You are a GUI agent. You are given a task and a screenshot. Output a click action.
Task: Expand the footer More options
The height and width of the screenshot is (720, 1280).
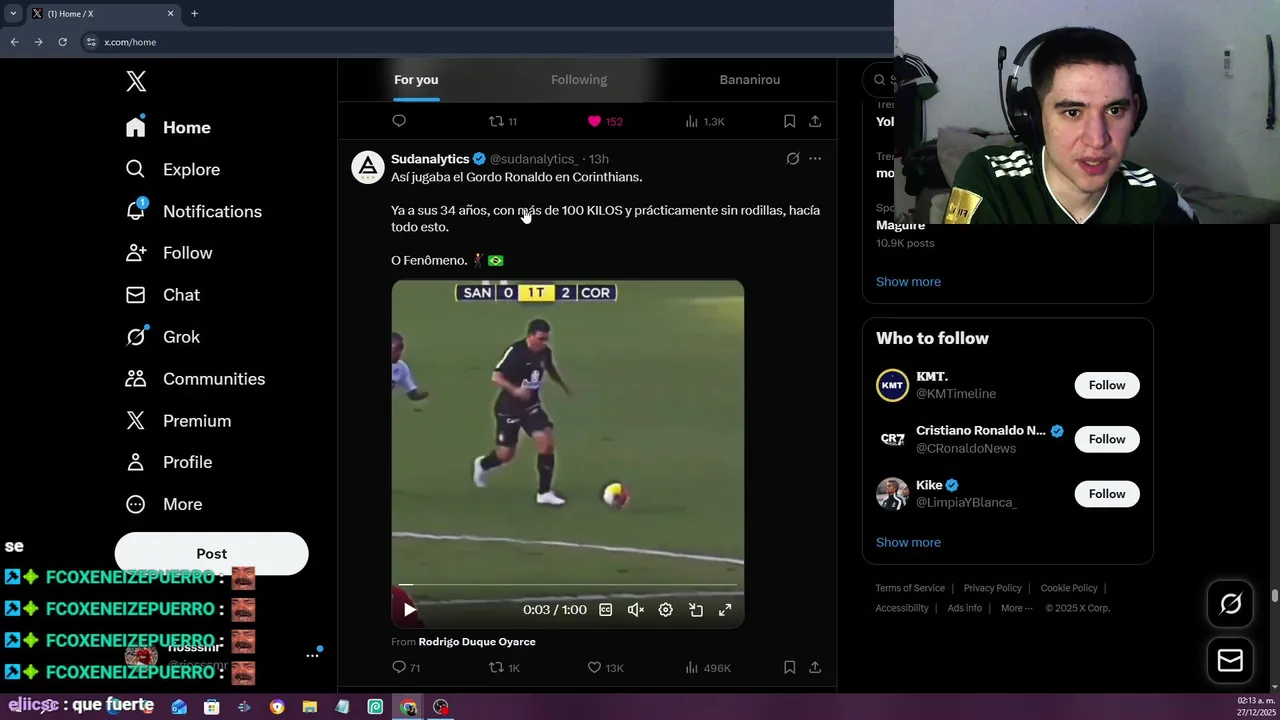[x=1016, y=608]
